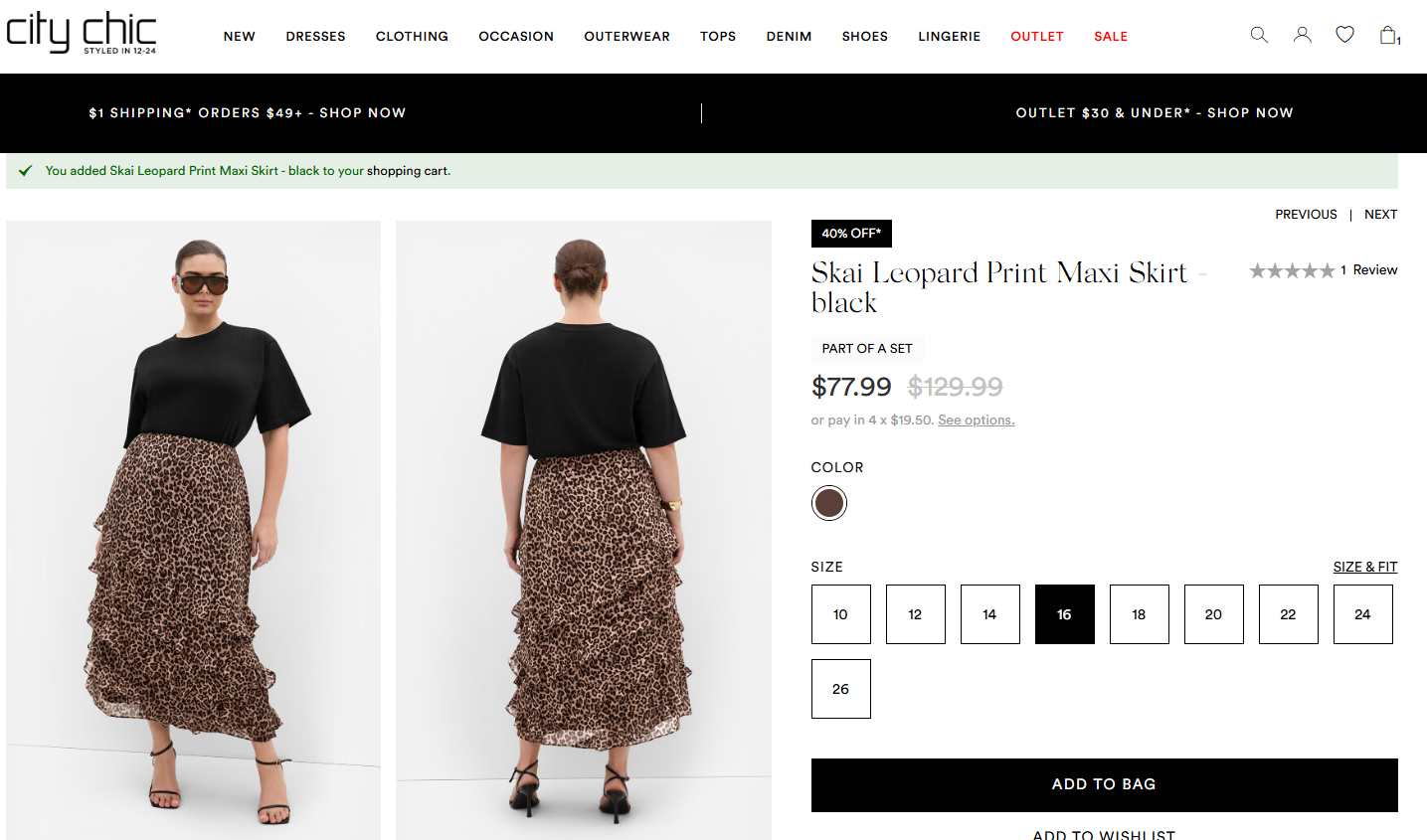Viewport: 1427px width, 840px height.
Task: Click the shopping cart link in notification
Action: tap(408, 171)
